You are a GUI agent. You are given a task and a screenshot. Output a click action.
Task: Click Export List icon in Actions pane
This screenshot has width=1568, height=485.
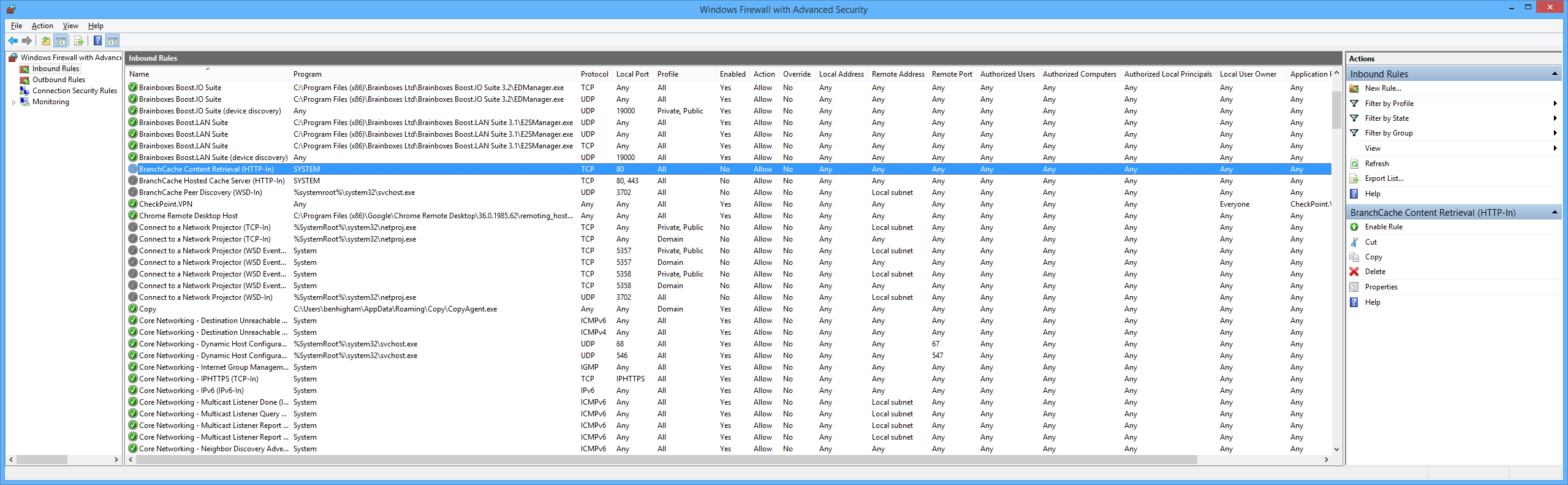[1355, 178]
